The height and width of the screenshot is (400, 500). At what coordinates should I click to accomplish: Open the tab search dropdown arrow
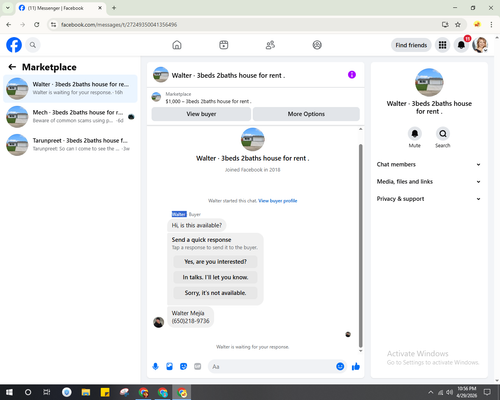coord(8,8)
